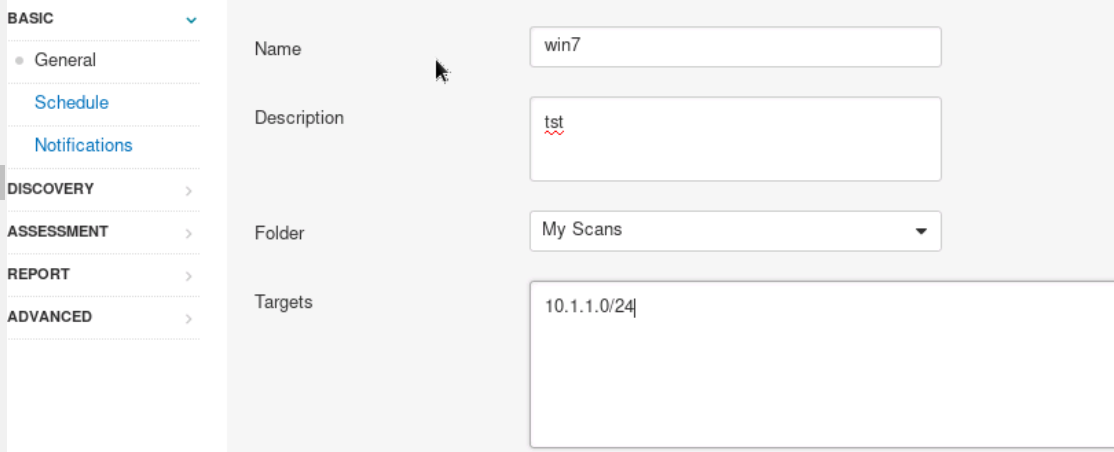Click the Targets field label
This screenshot has width=1114, height=452.
tap(284, 301)
